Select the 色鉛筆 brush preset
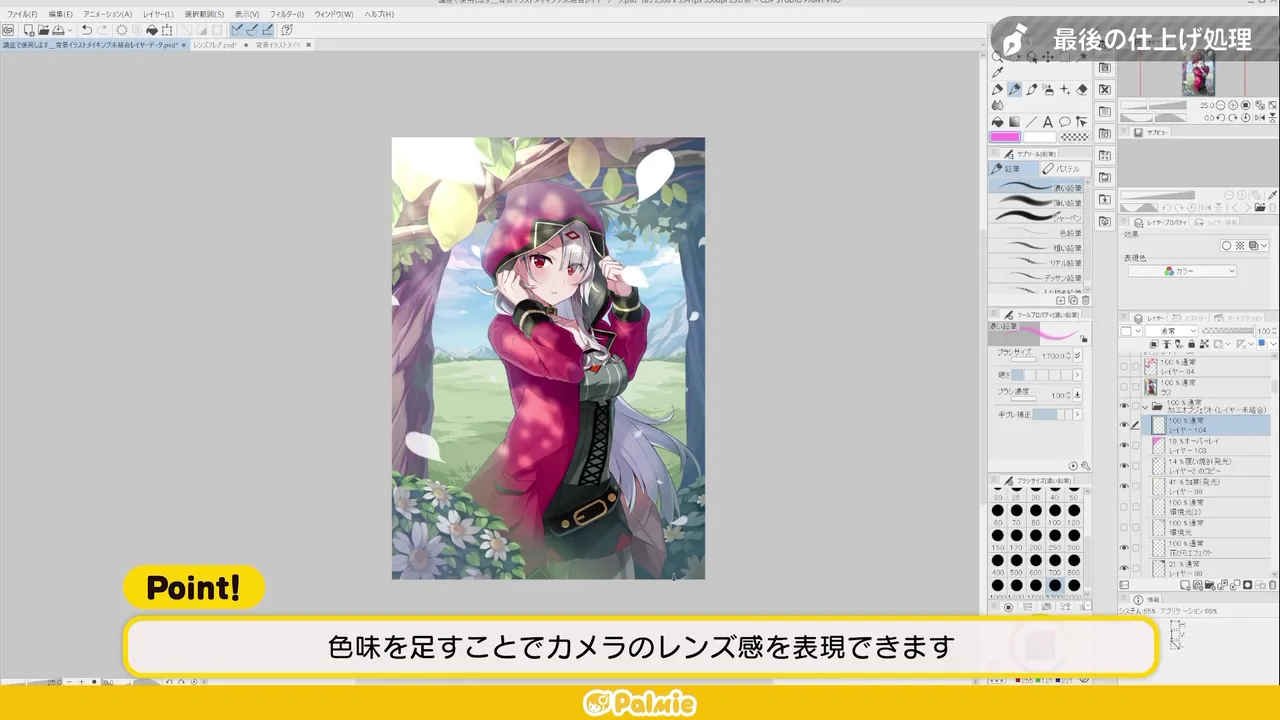Screen dimensions: 1280x720 (1037, 232)
